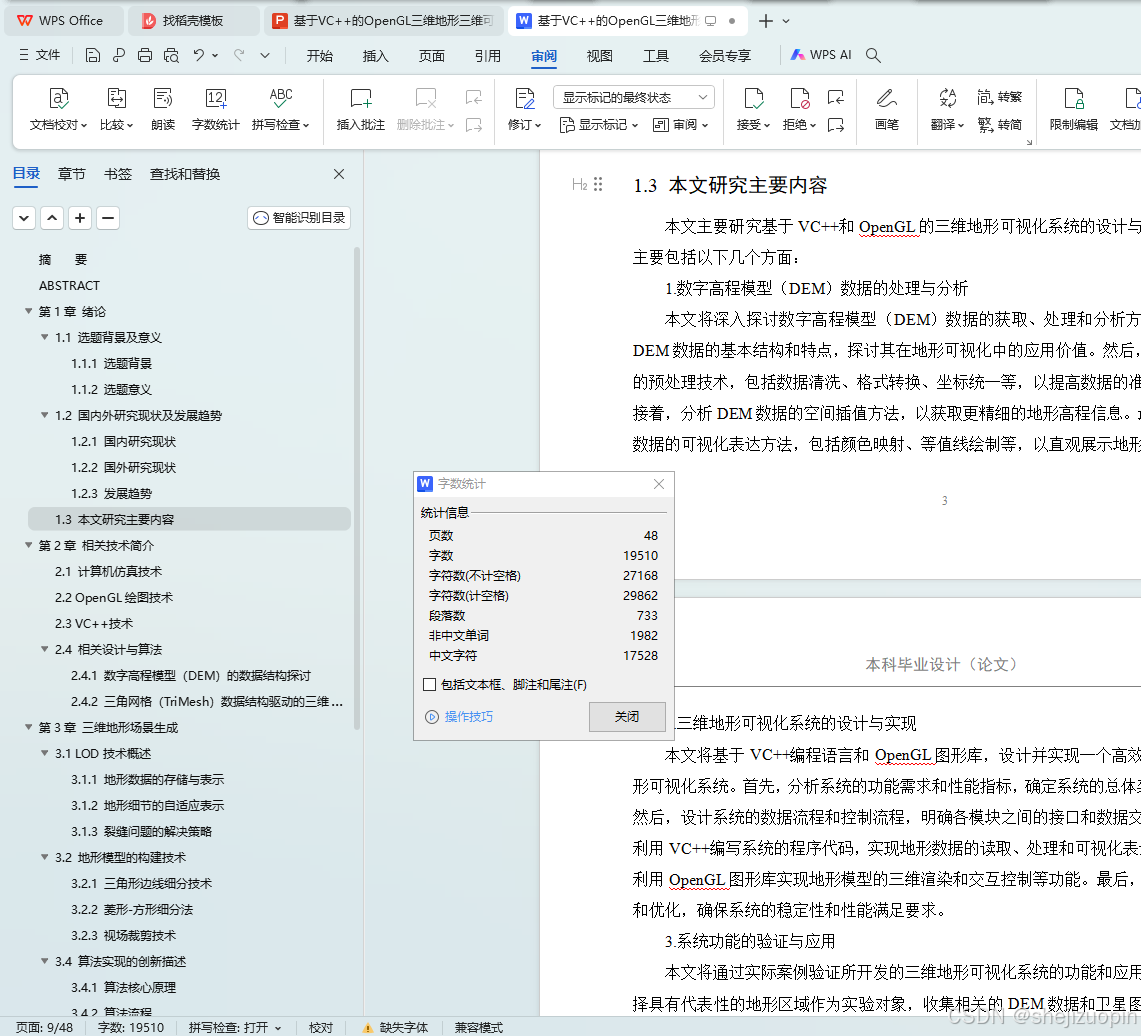This screenshot has height=1036, width=1141.
Task: Select the 文档校对 proofreading tool
Action: pos(57,110)
